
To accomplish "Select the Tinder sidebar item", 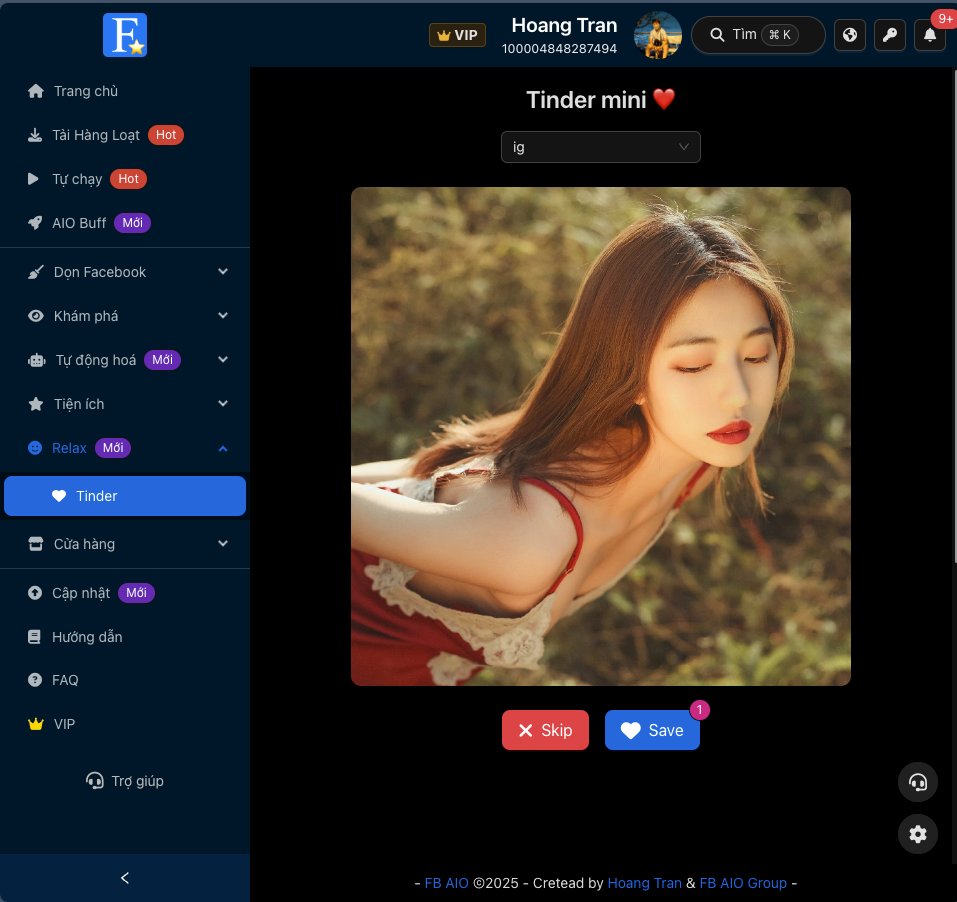I will pos(125,496).
